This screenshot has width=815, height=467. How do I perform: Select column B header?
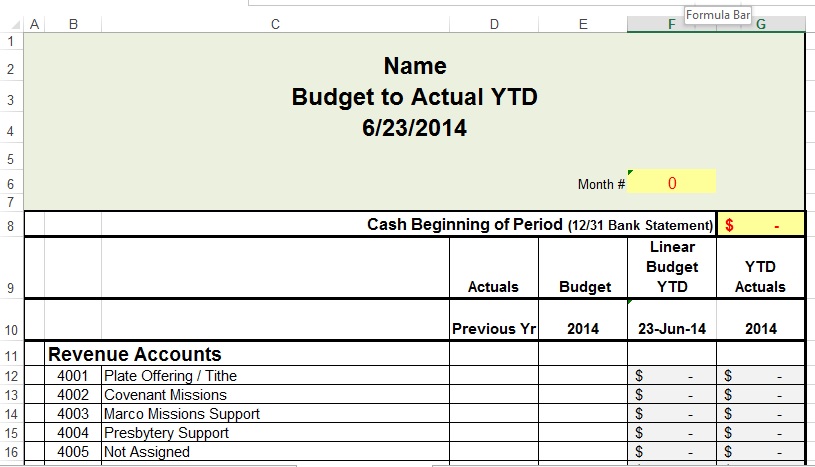point(73,24)
